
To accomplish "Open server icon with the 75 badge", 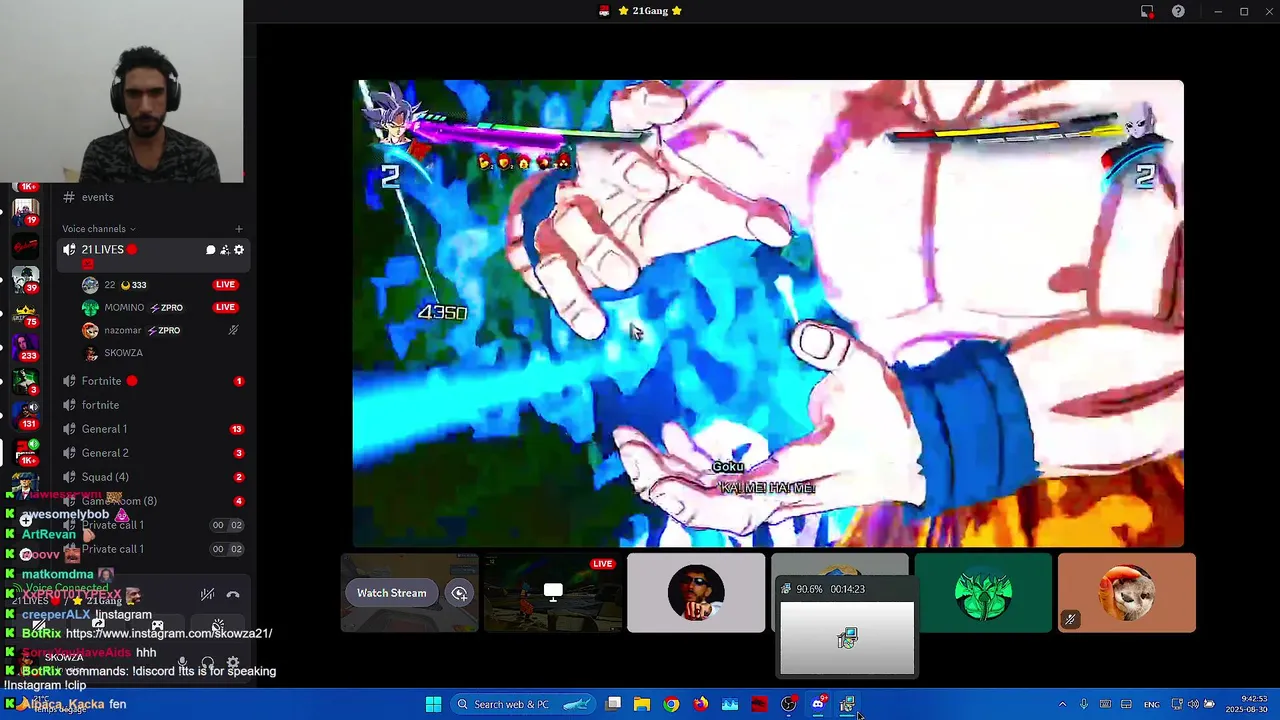I will coord(25,314).
